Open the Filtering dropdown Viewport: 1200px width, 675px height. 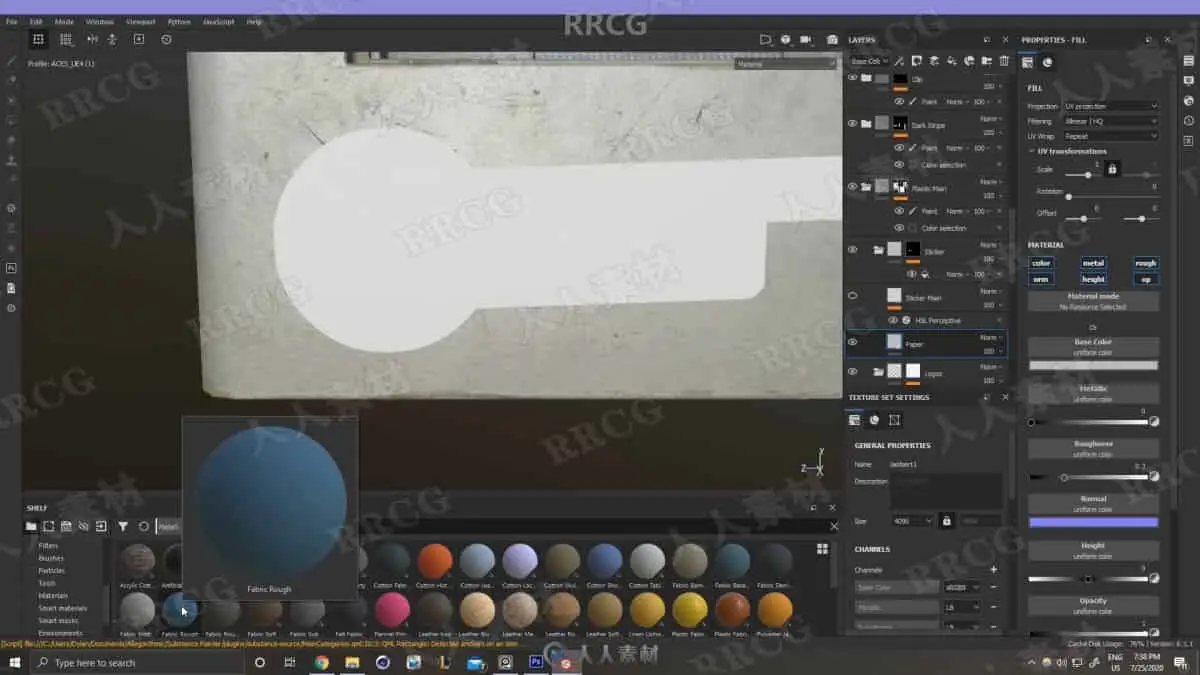point(1110,121)
